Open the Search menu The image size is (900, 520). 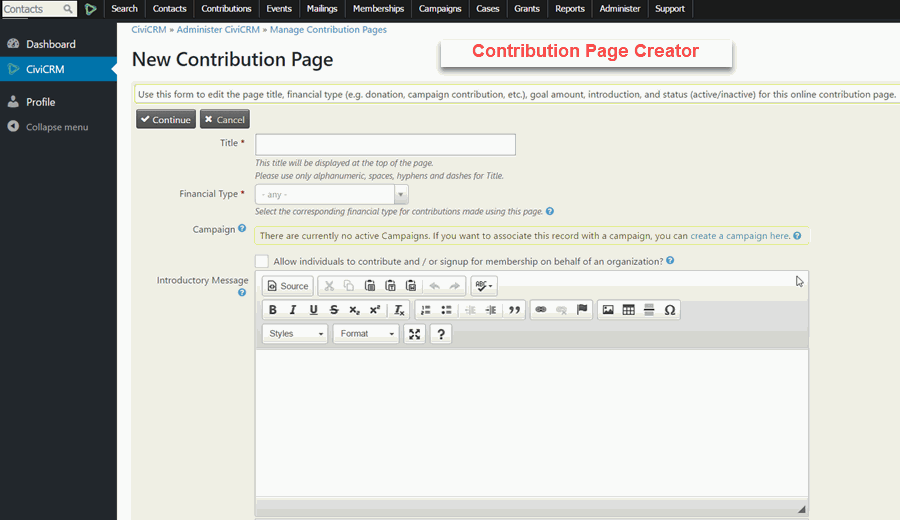[x=125, y=9]
